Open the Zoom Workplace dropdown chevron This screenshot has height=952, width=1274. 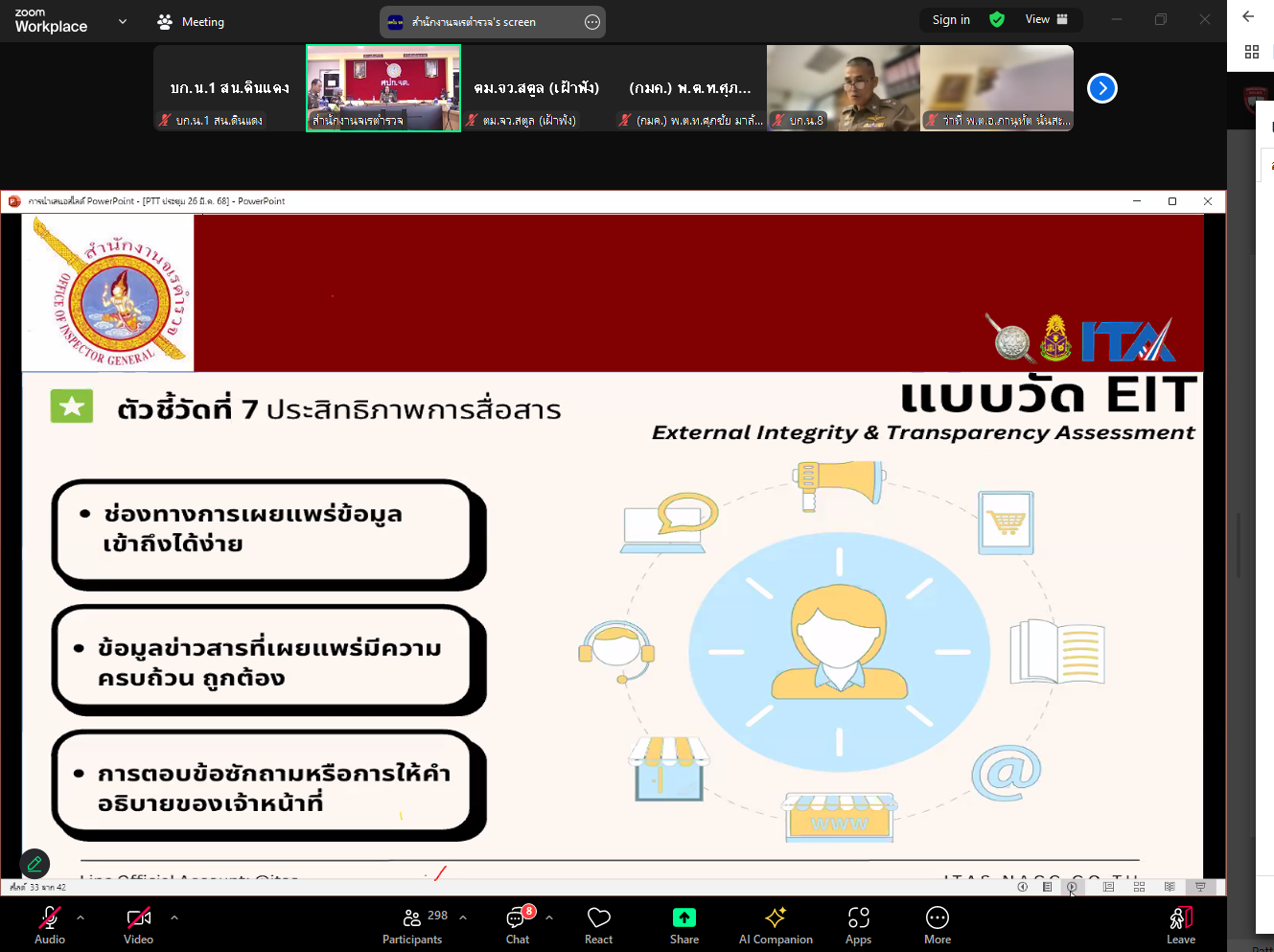(123, 21)
